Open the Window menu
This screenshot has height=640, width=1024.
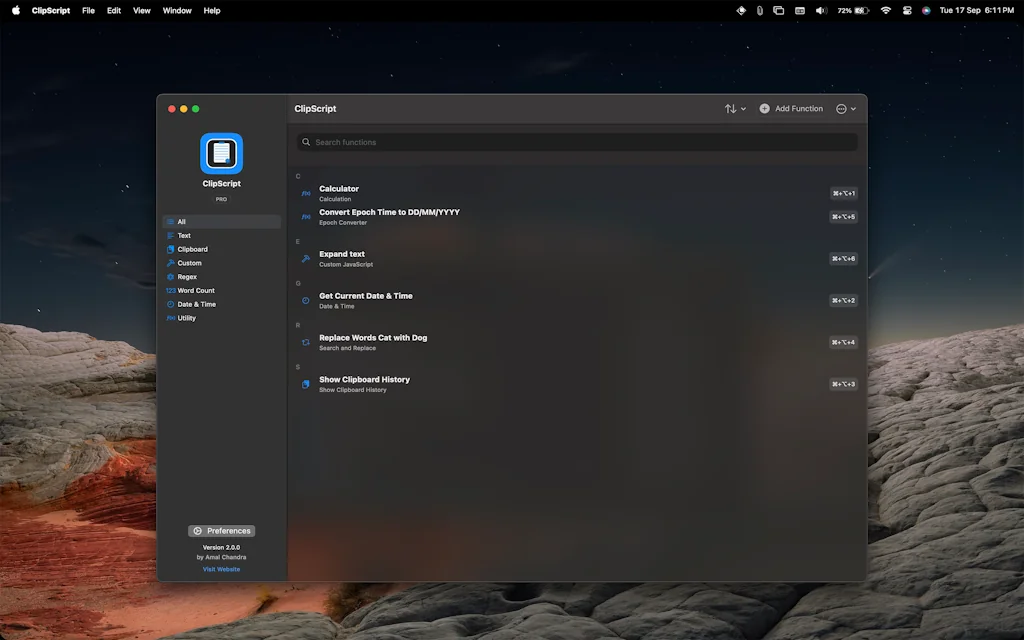pyautogui.click(x=176, y=10)
